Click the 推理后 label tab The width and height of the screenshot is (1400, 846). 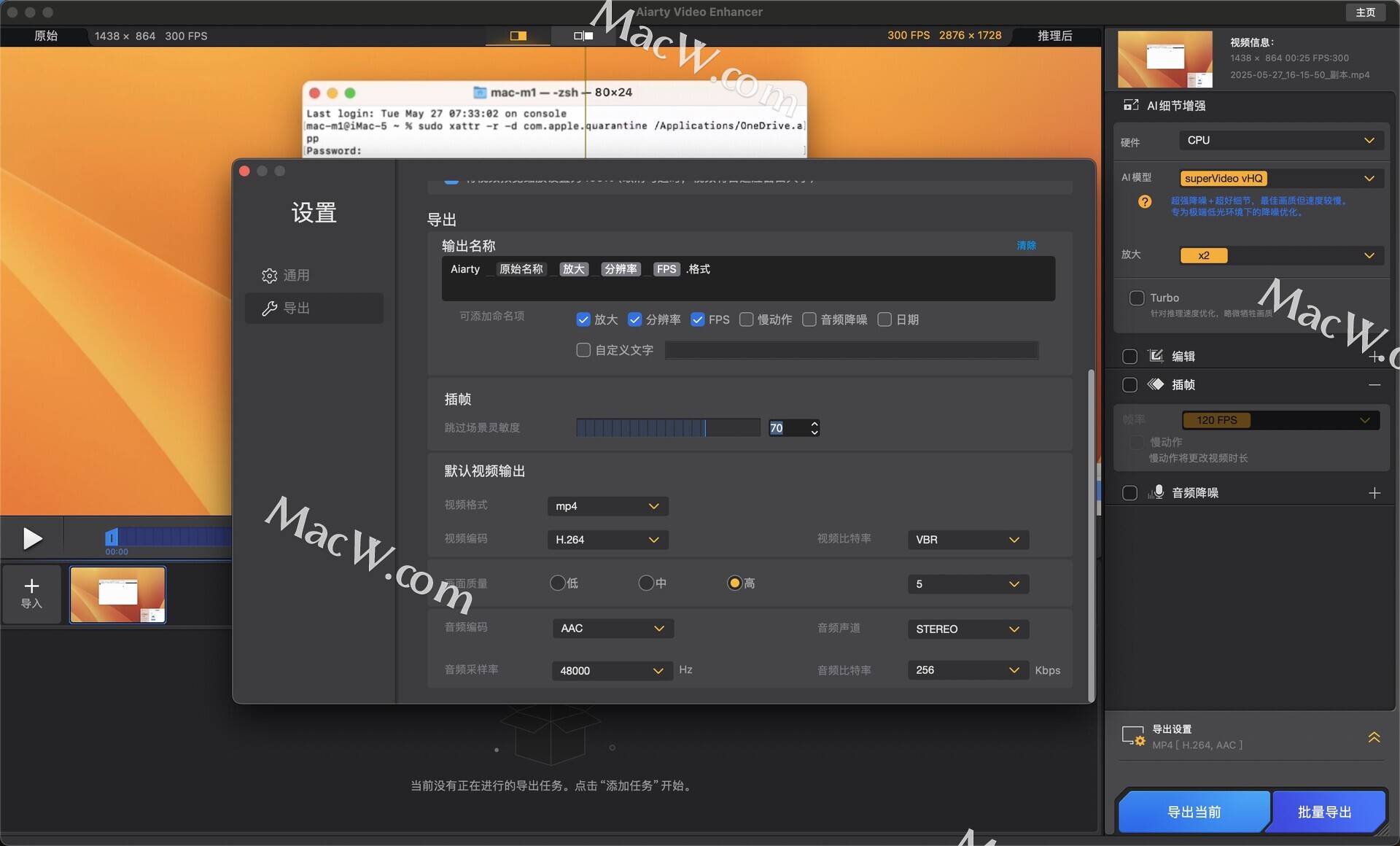coord(1054,36)
